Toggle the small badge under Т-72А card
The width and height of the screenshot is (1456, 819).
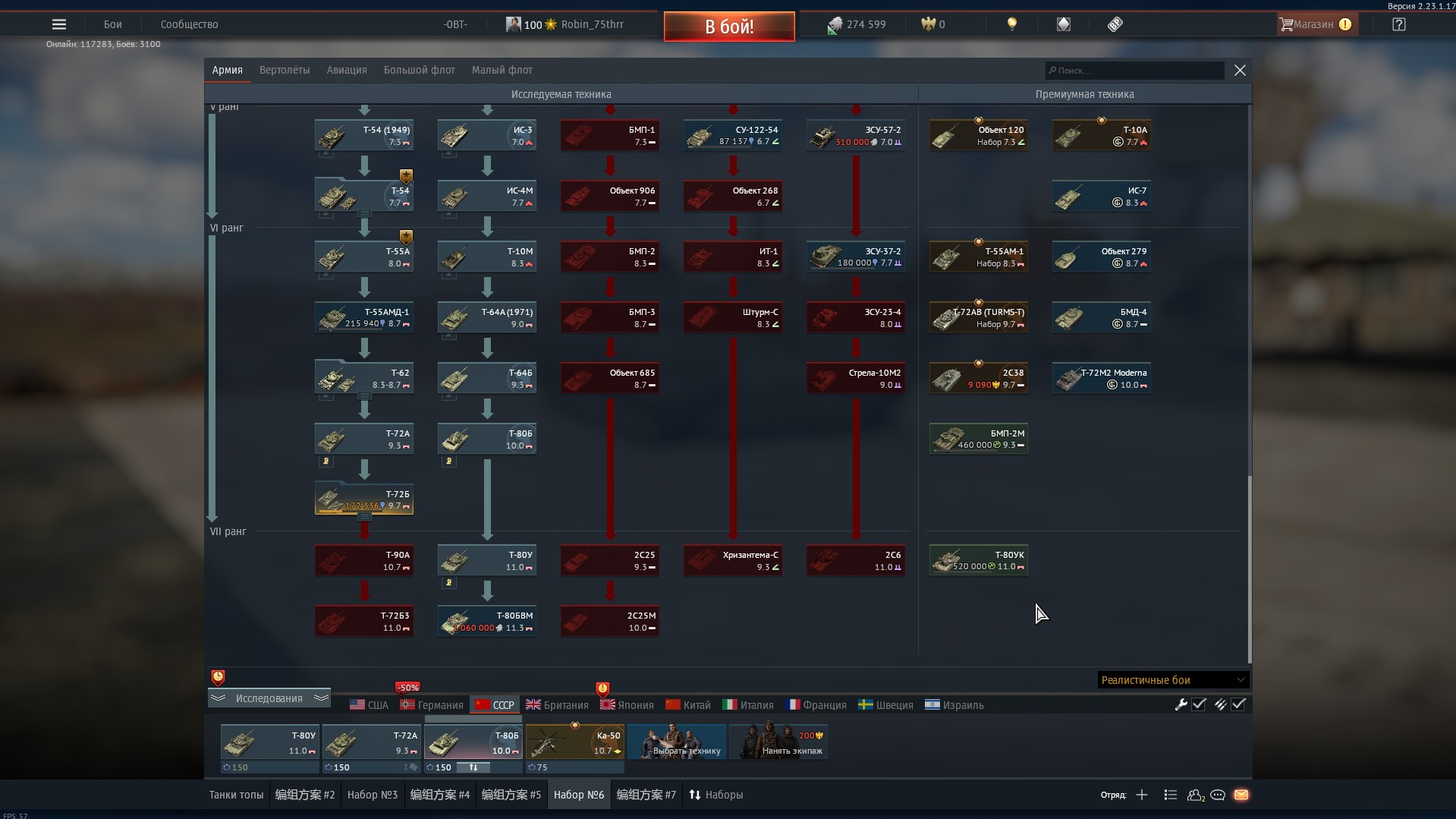(x=325, y=461)
